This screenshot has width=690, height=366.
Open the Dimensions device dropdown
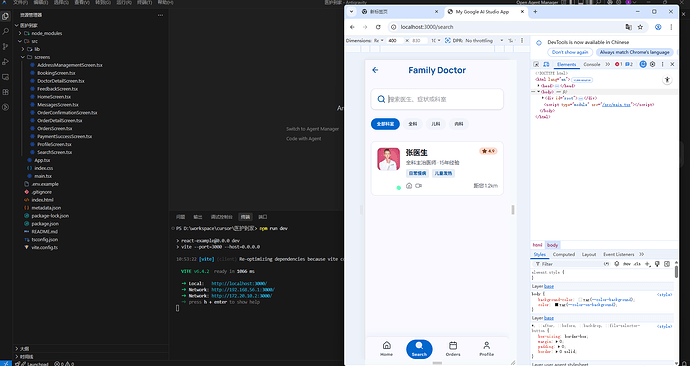click(x=379, y=40)
